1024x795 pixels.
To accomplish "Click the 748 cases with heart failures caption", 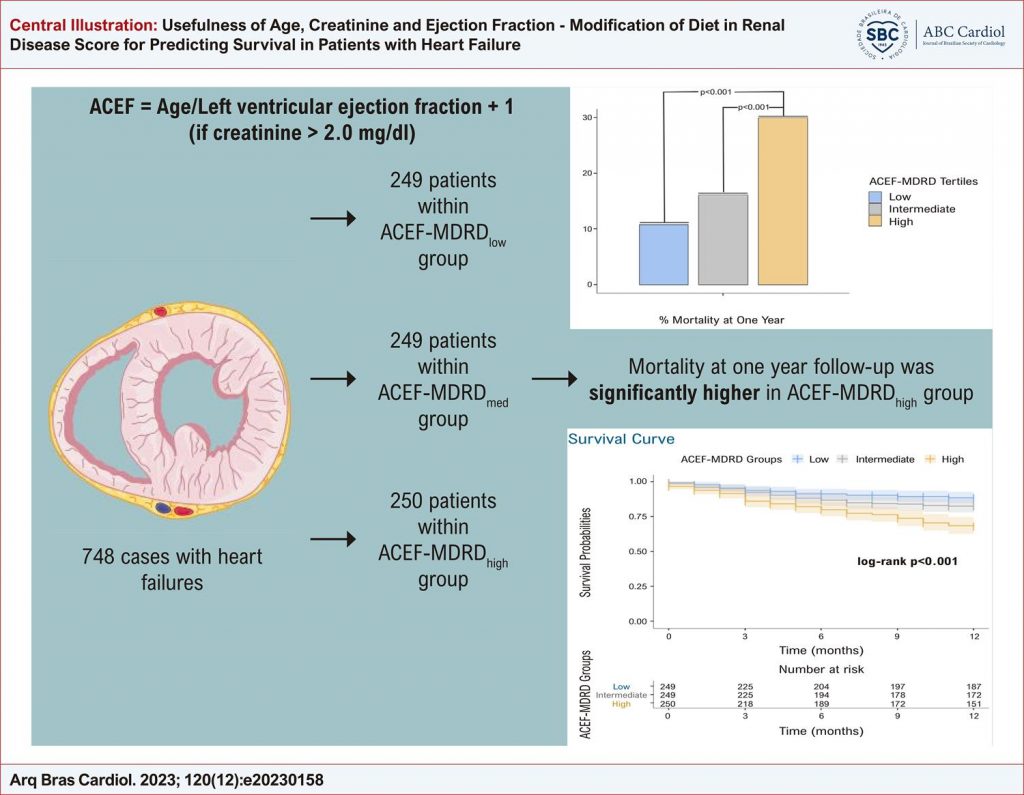I will 172,568.
